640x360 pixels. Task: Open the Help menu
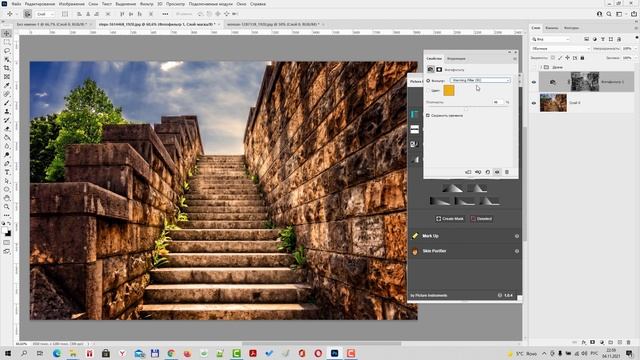click(x=258, y=4)
